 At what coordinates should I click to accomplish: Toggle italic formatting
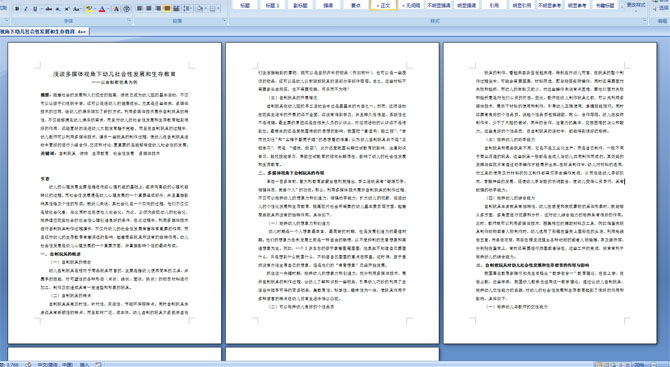(x=26, y=9)
